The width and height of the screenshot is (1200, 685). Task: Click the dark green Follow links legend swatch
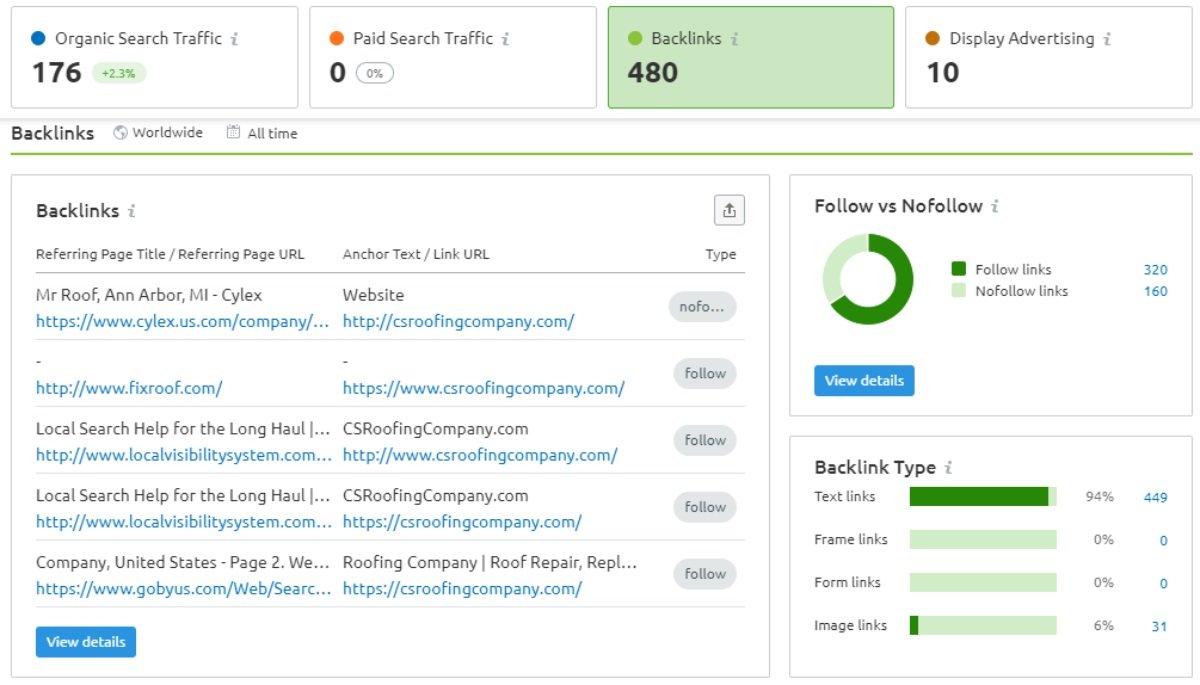pos(959,269)
